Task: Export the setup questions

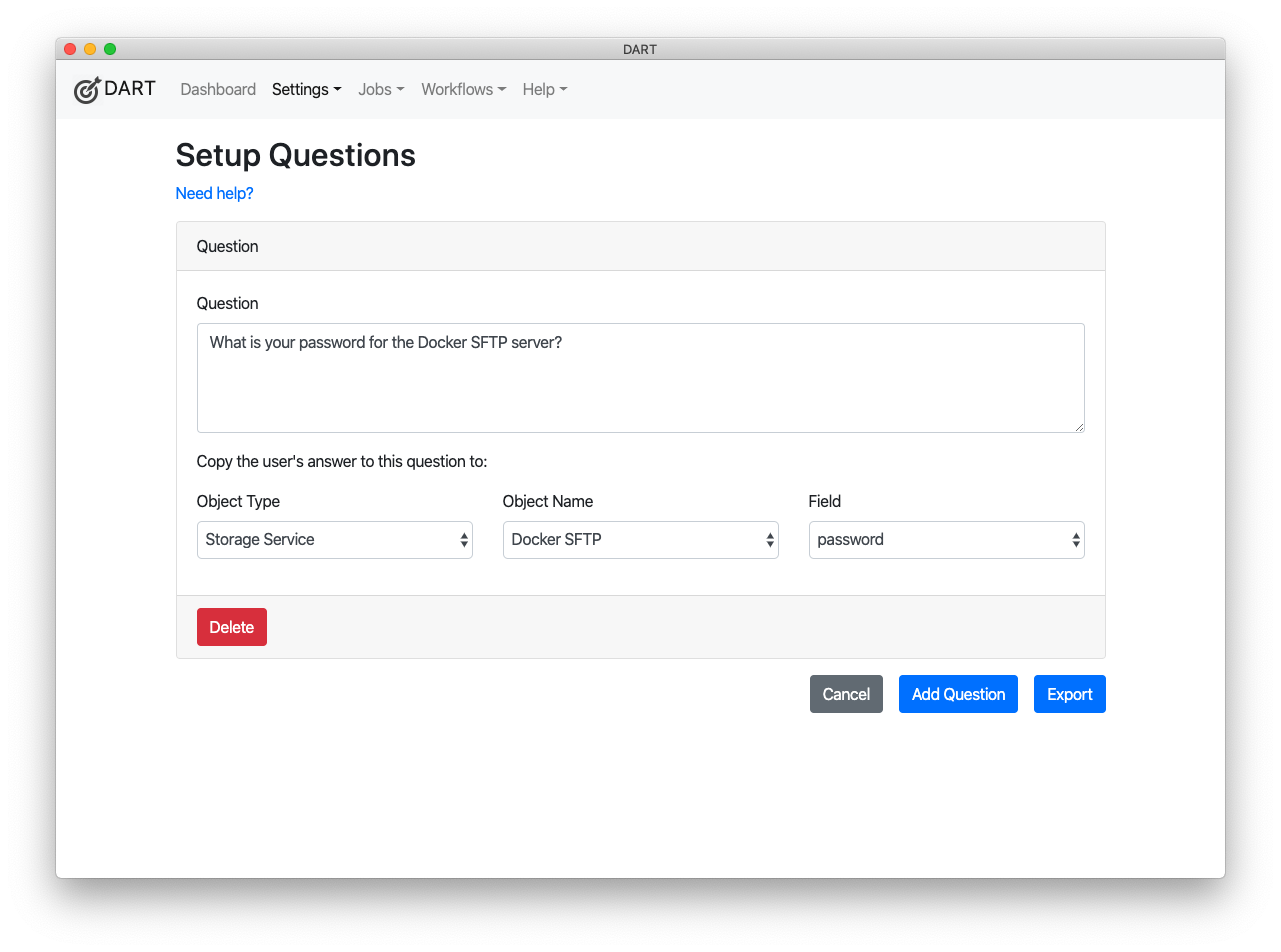Action: [x=1069, y=694]
